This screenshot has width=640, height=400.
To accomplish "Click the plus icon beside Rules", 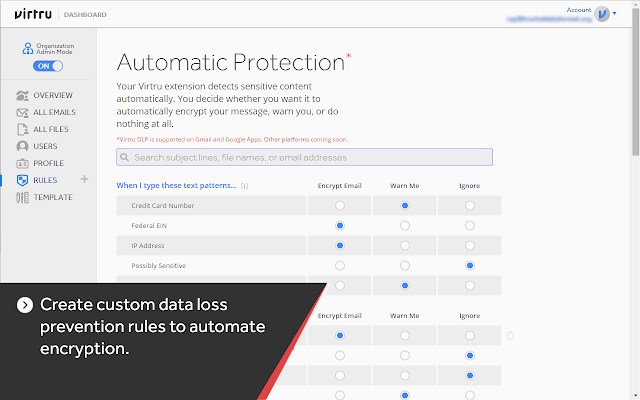I will click(x=84, y=180).
